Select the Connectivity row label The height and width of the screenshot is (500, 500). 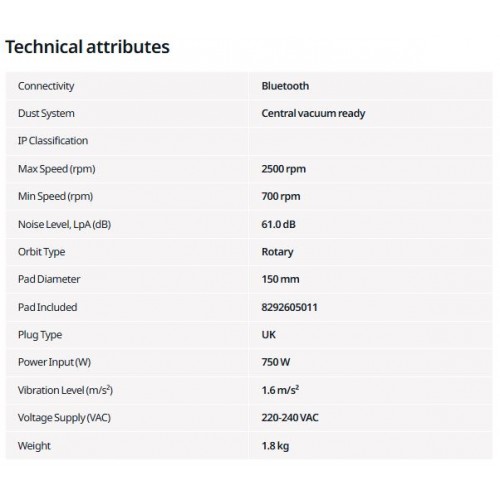46,86
